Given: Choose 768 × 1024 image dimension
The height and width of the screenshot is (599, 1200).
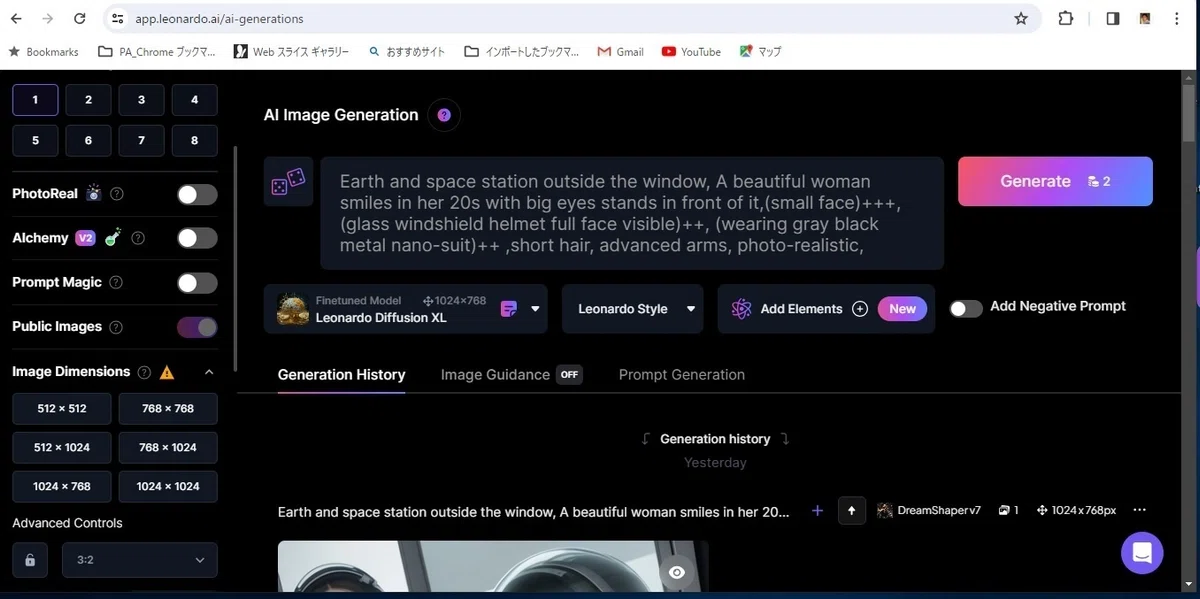Looking at the screenshot, I should [167, 448].
